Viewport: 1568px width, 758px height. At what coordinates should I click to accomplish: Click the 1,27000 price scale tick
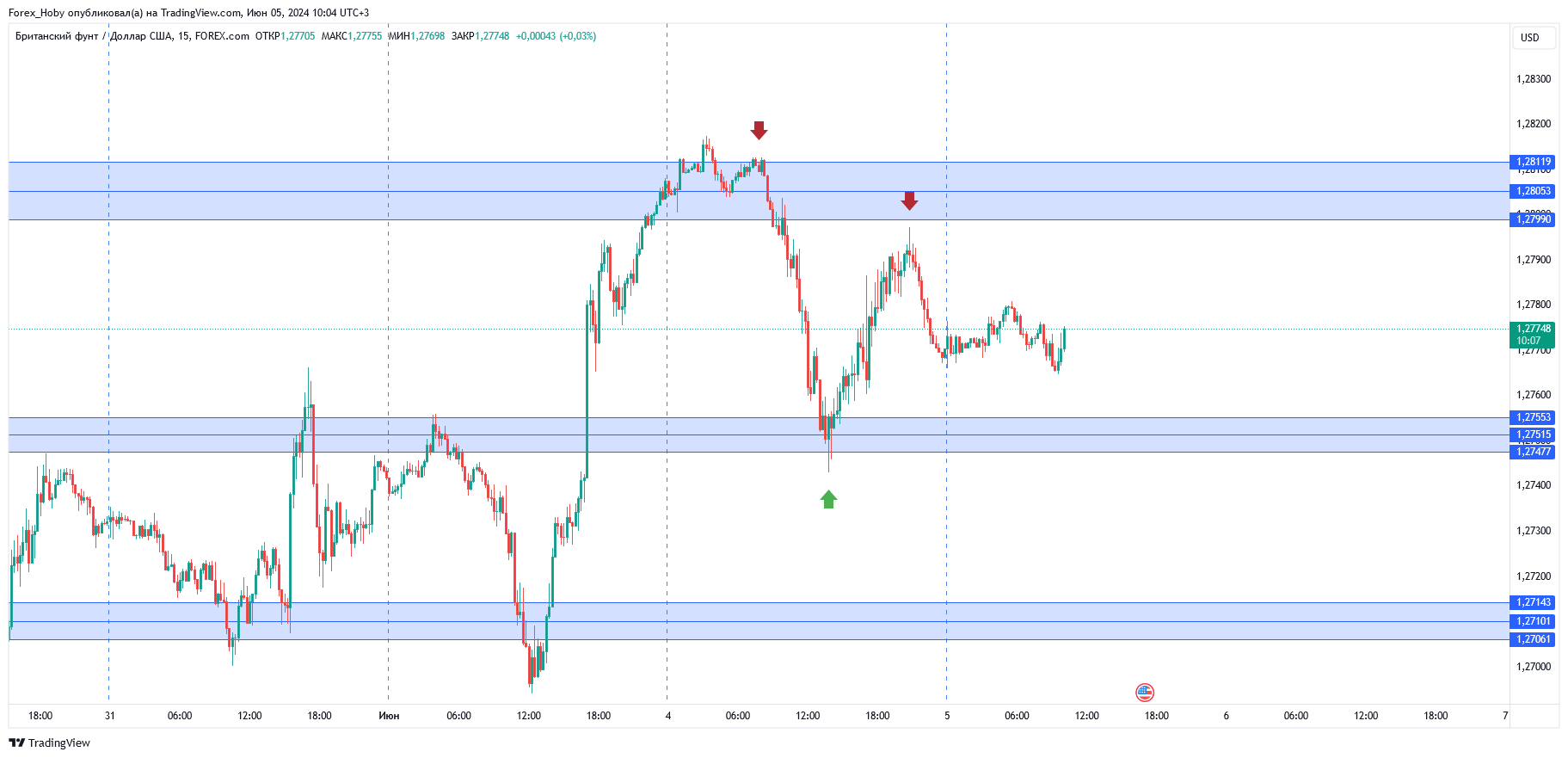tap(1534, 667)
